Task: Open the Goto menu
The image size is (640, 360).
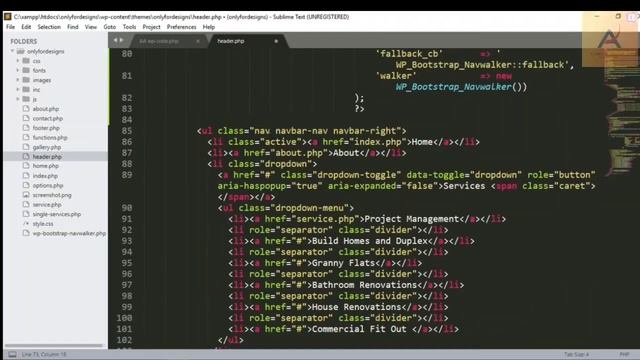Action: 109,27
